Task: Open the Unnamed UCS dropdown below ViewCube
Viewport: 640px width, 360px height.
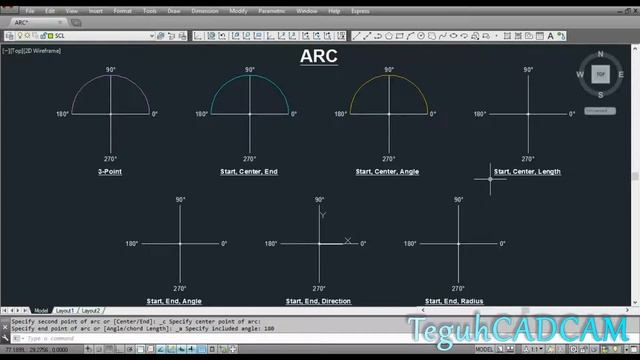Action: (600, 111)
